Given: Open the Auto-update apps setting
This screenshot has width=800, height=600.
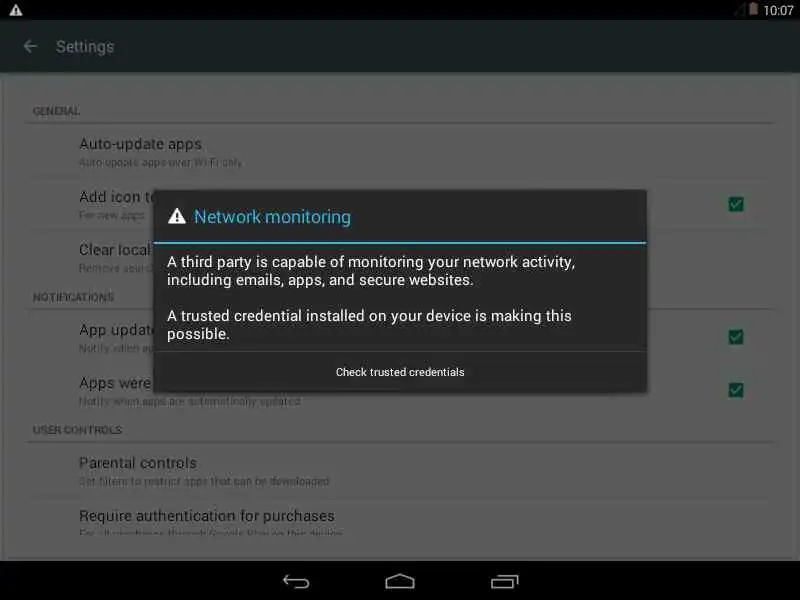Looking at the screenshot, I should [x=400, y=152].
